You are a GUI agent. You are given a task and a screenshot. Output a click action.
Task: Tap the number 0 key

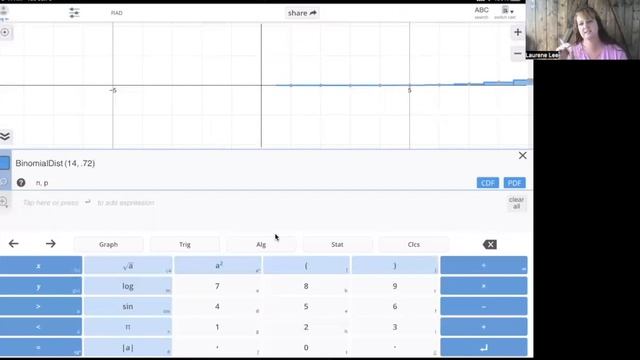click(x=306, y=347)
